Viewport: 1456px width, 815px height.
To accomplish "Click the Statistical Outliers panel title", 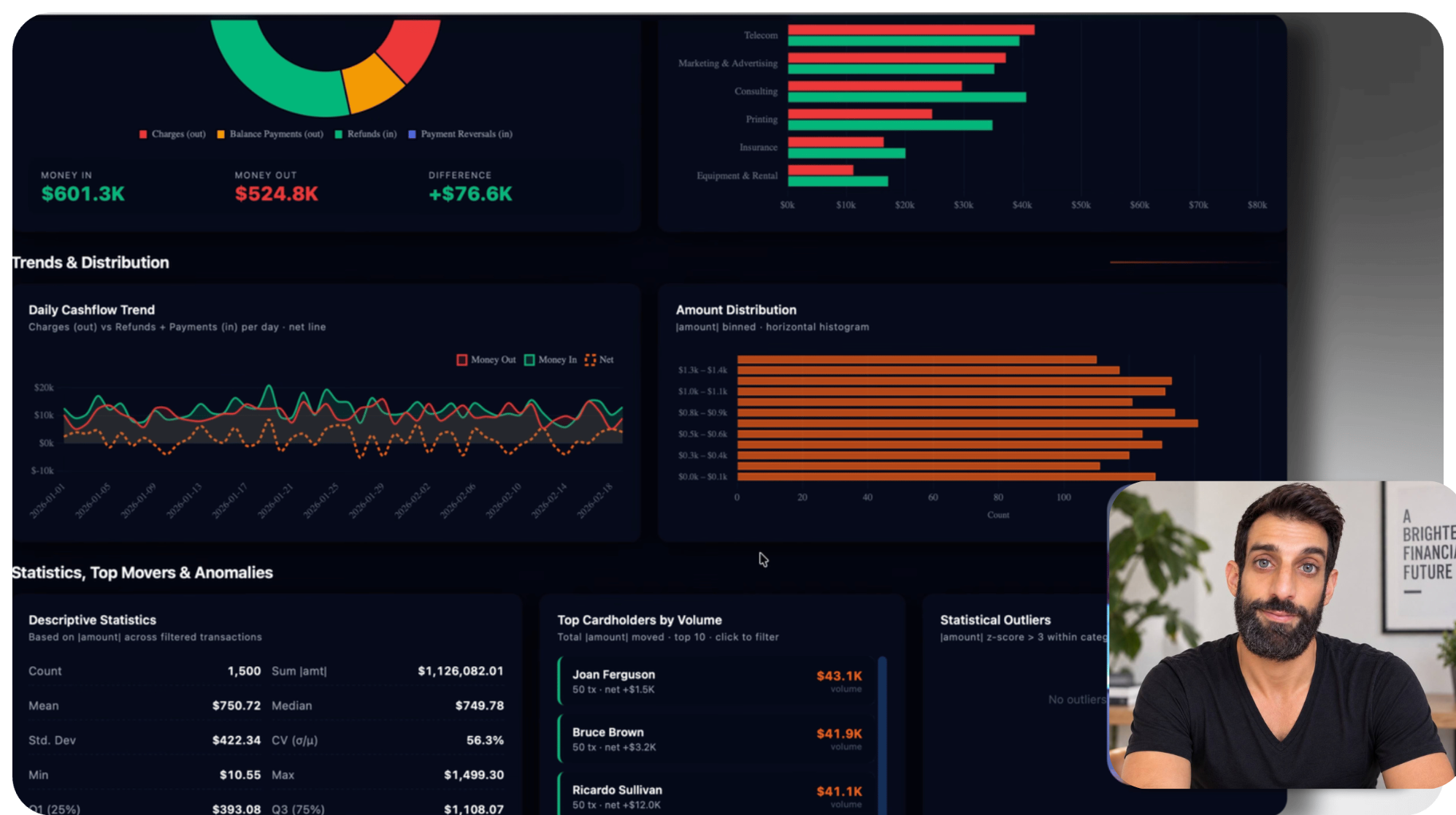I will [995, 620].
